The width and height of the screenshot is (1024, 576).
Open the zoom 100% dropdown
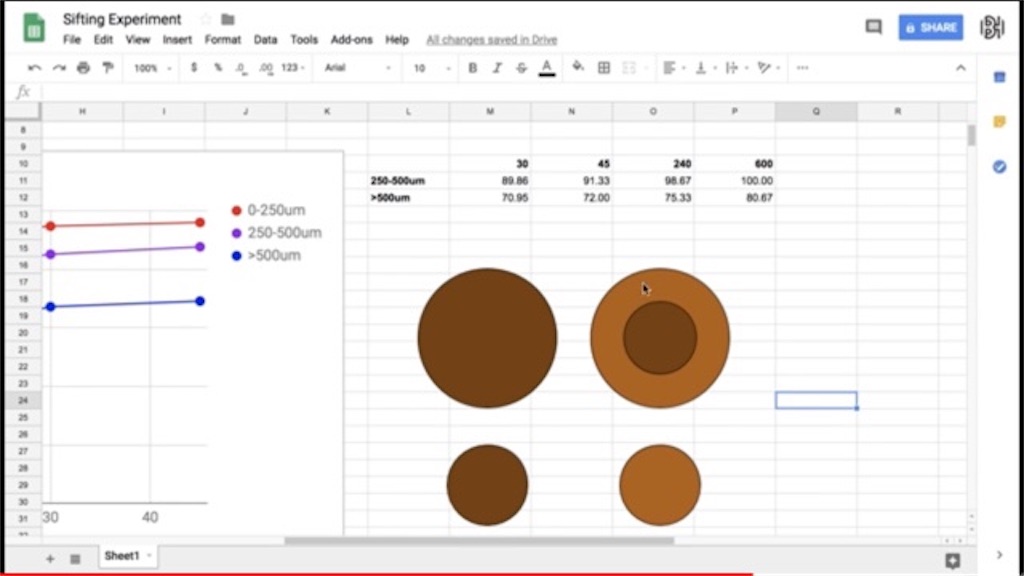(x=152, y=68)
